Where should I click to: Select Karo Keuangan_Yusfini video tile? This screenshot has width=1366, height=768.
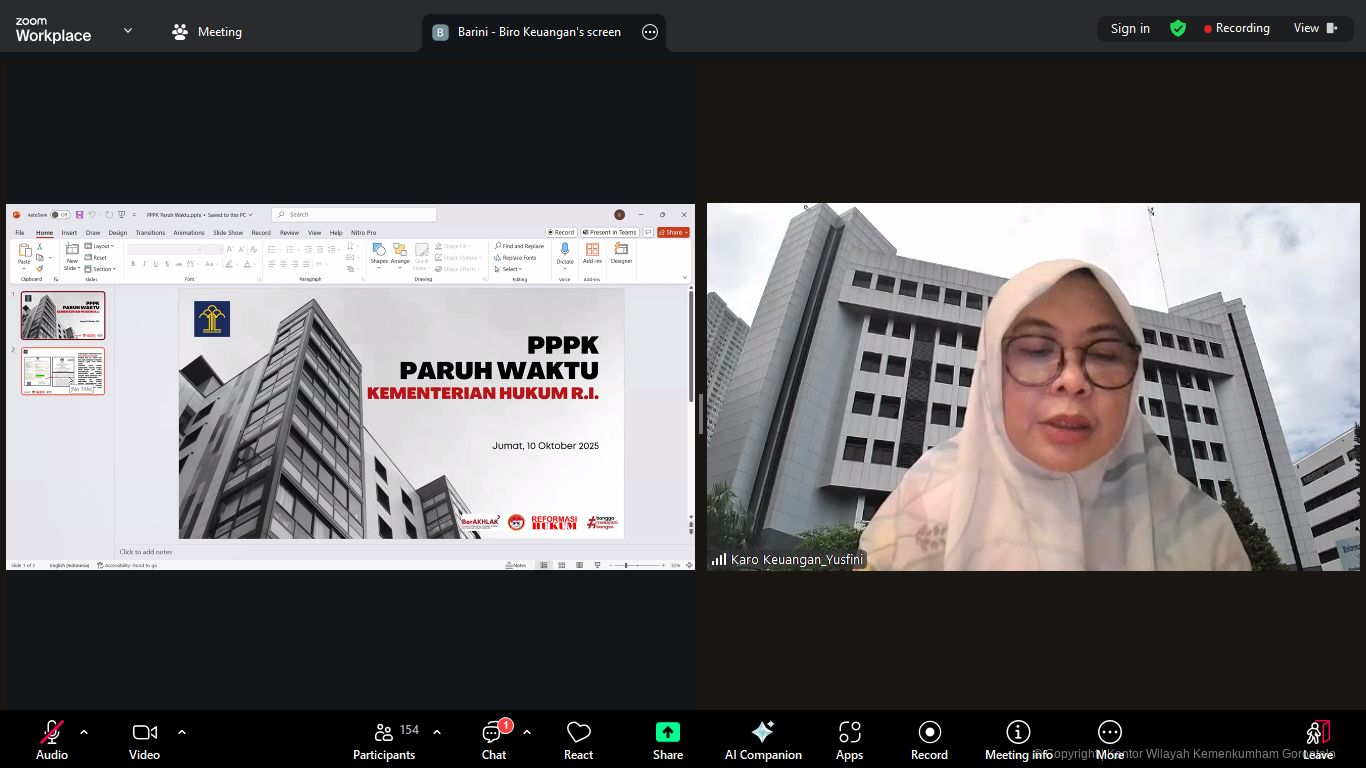[1033, 387]
